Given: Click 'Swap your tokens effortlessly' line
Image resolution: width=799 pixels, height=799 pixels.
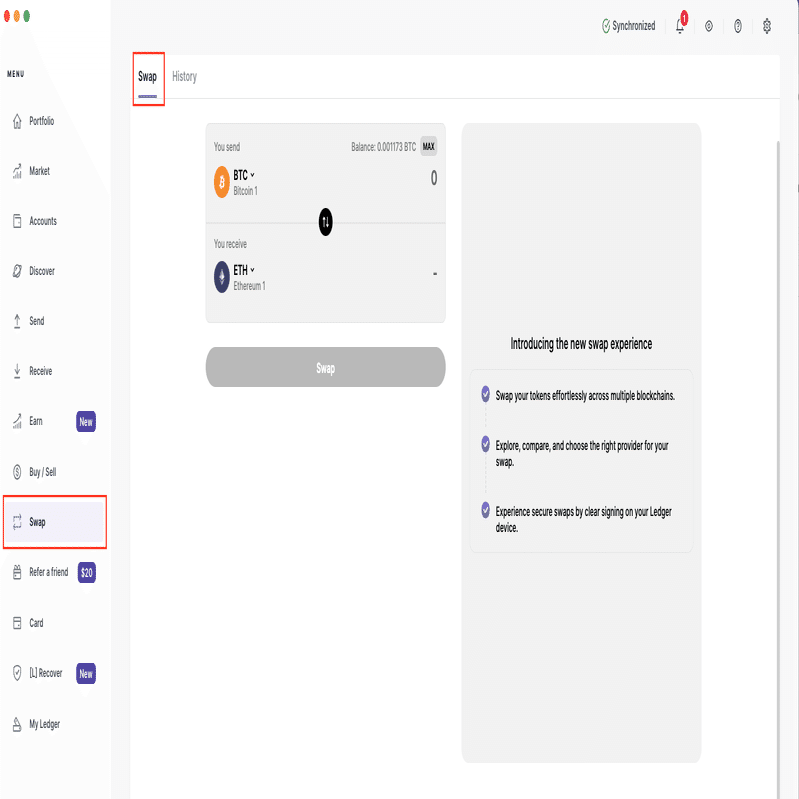Looking at the screenshot, I should [585, 396].
